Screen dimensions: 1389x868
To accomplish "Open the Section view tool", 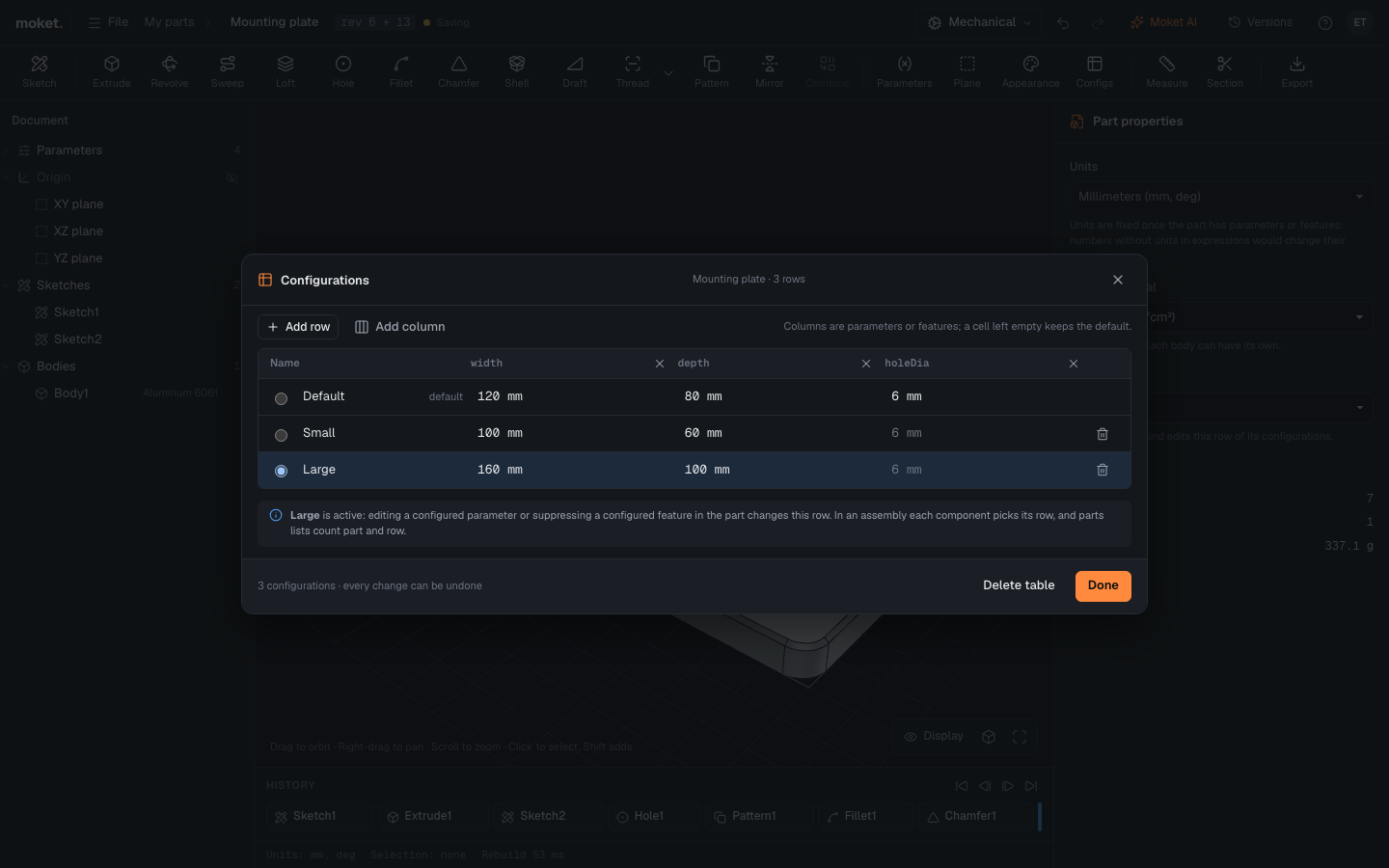I will pyautogui.click(x=1225, y=71).
